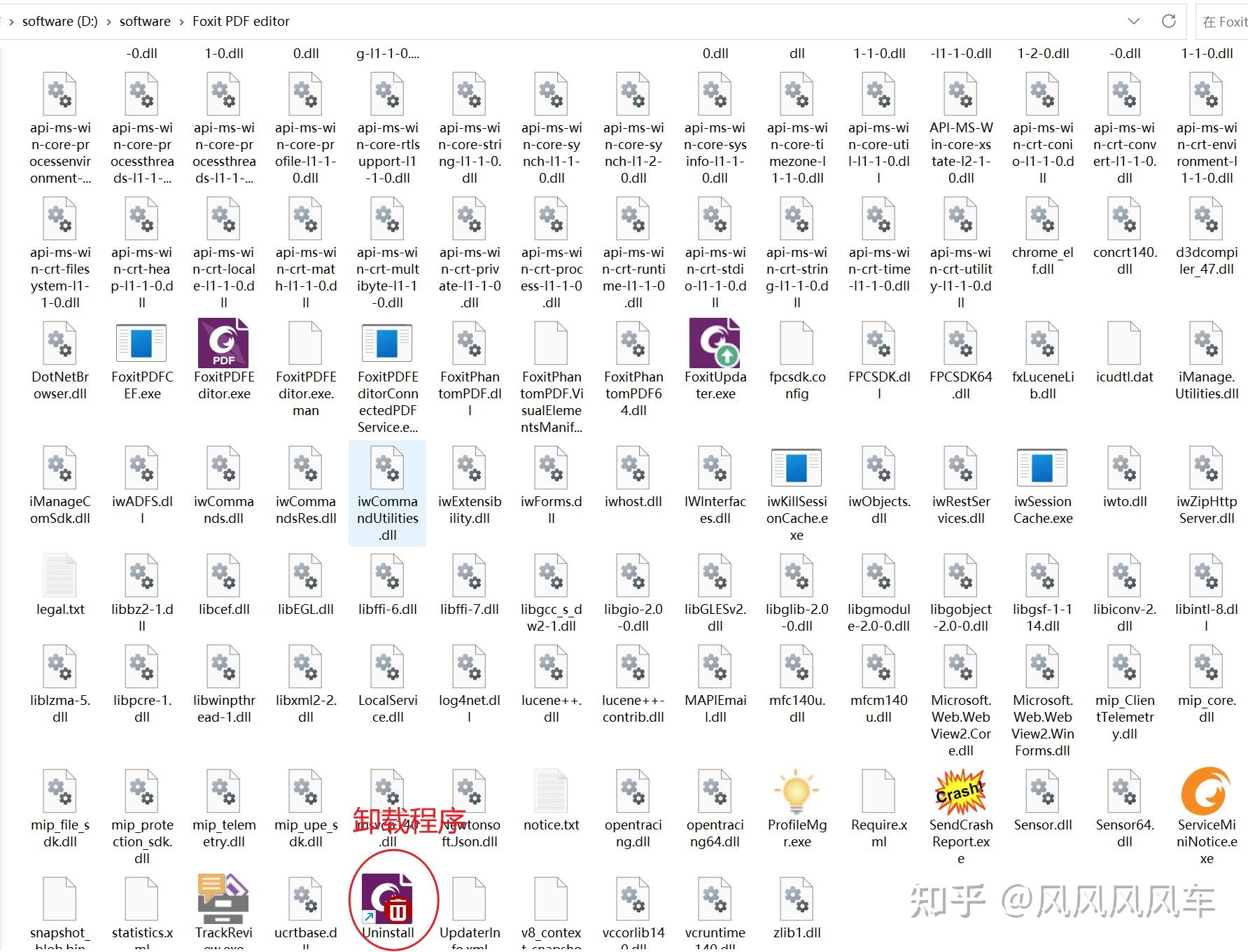Select the Require.xml file icon

[879, 791]
